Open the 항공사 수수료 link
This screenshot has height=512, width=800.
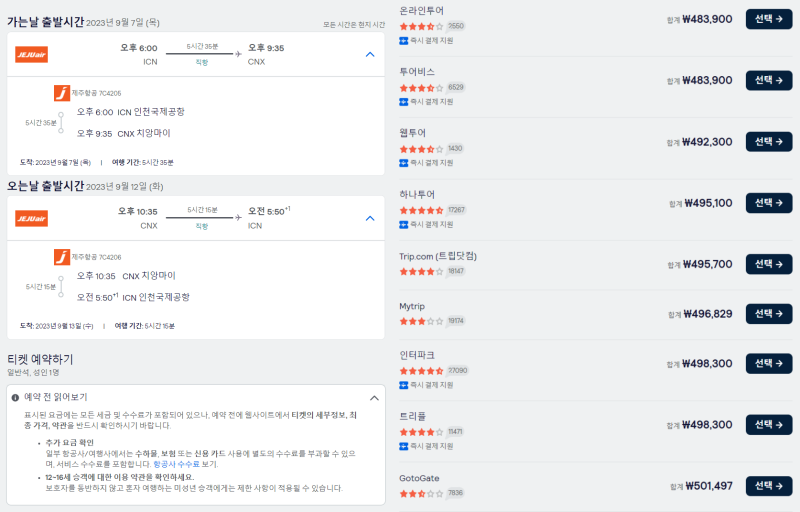coord(177,464)
